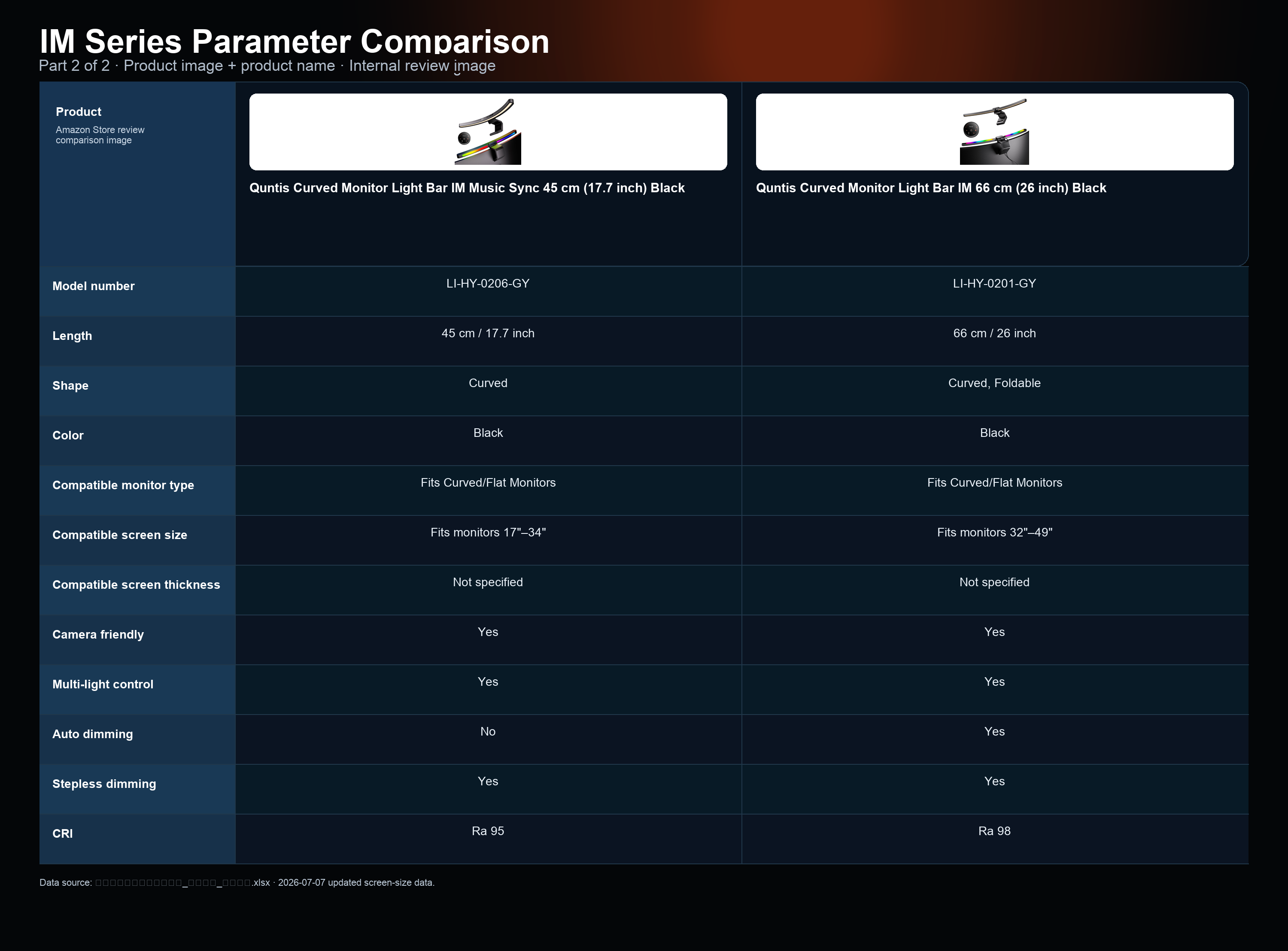Click the 66 cm light bar product image

click(994, 132)
